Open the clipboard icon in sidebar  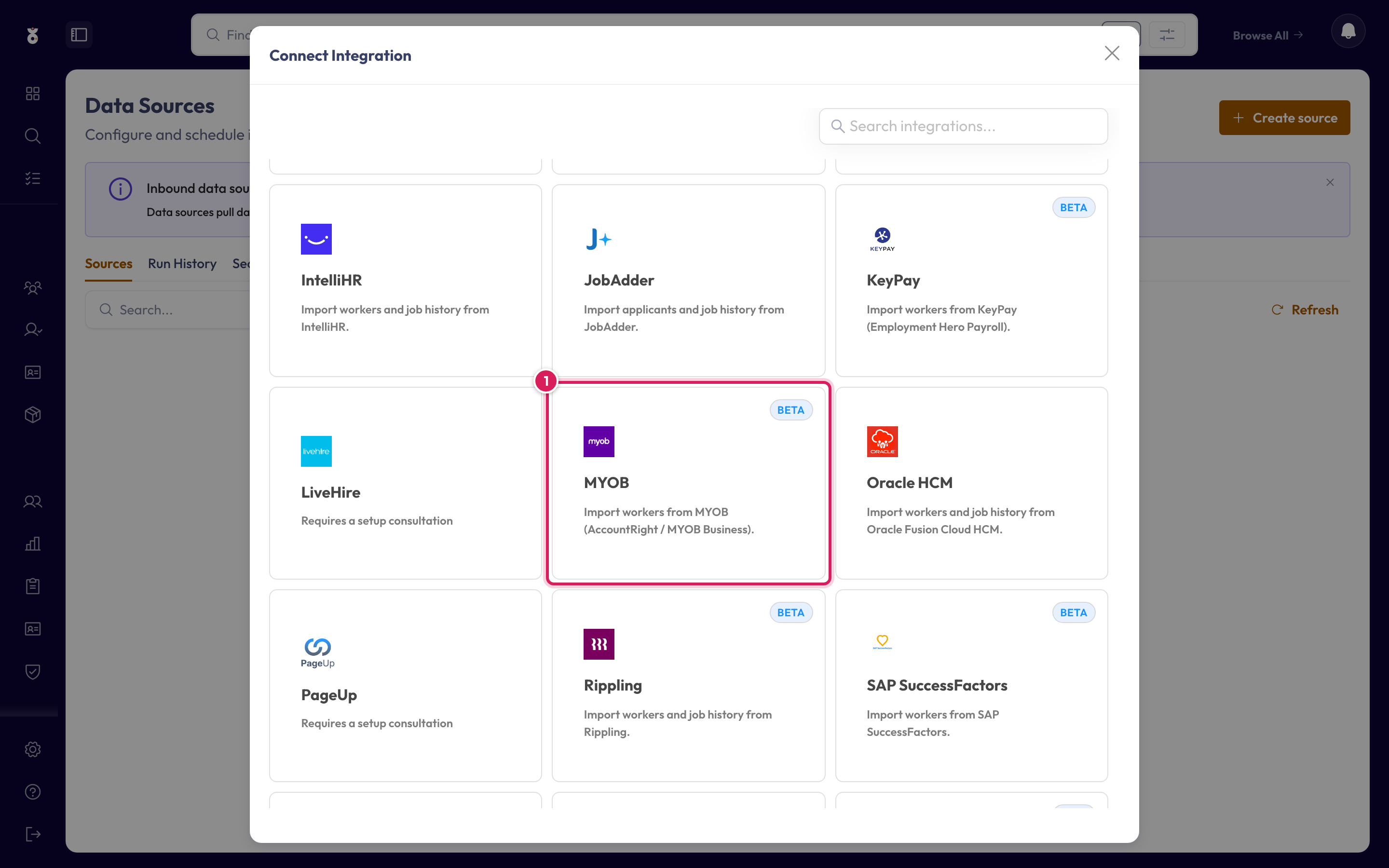[x=33, y=586]
